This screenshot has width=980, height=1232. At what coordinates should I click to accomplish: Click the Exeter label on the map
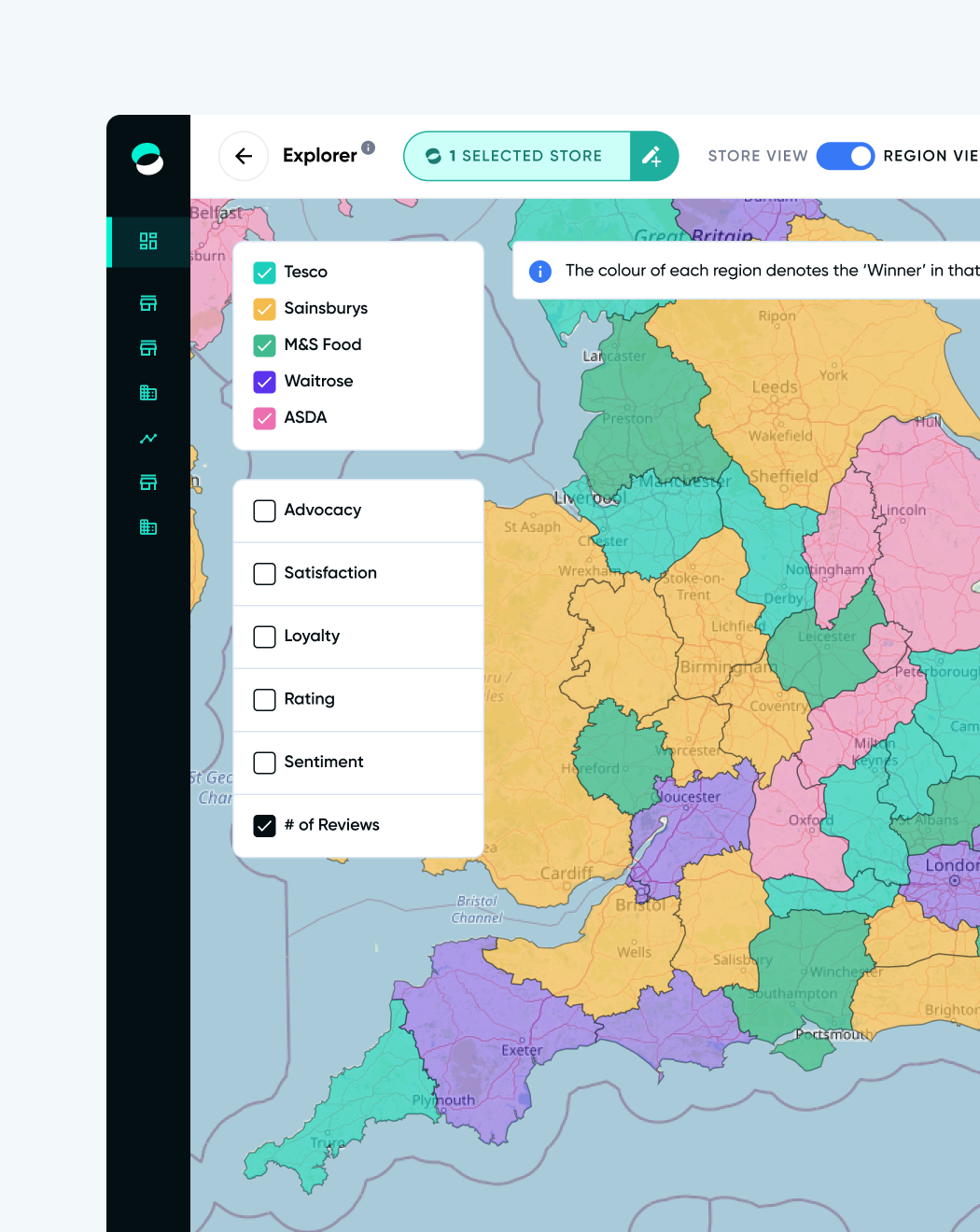(x=522, y=1050)
